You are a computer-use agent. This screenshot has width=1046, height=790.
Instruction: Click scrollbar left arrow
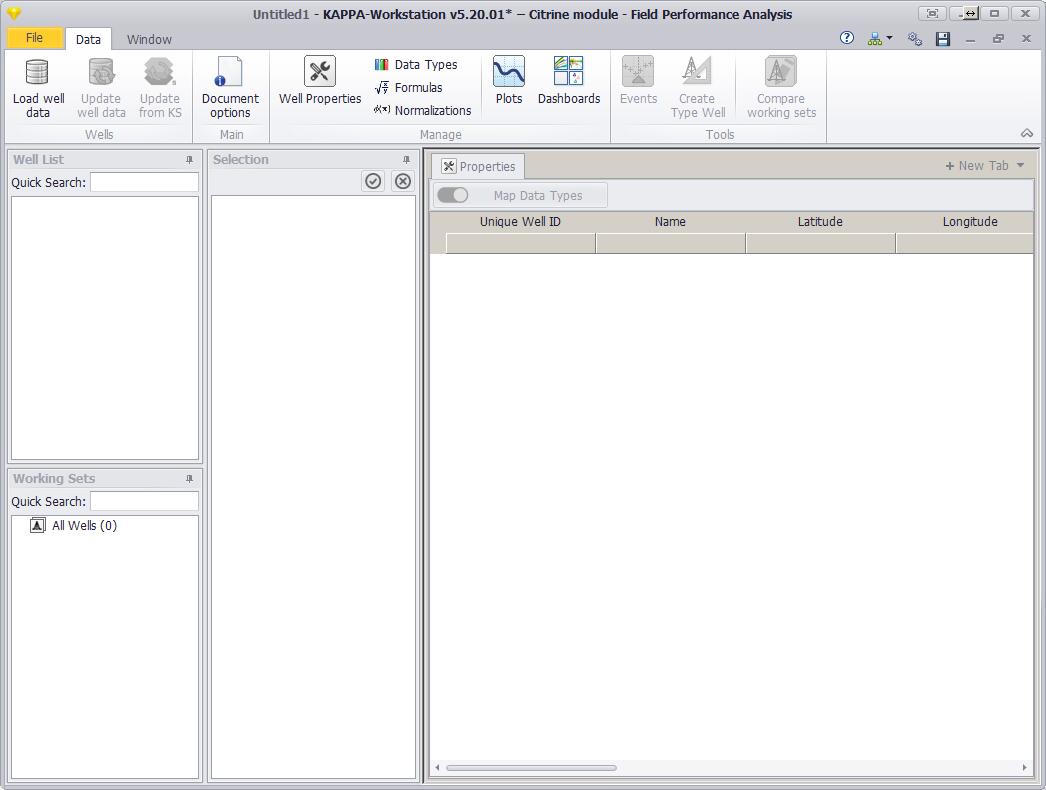pyautogui.click(x=438, y=767)
